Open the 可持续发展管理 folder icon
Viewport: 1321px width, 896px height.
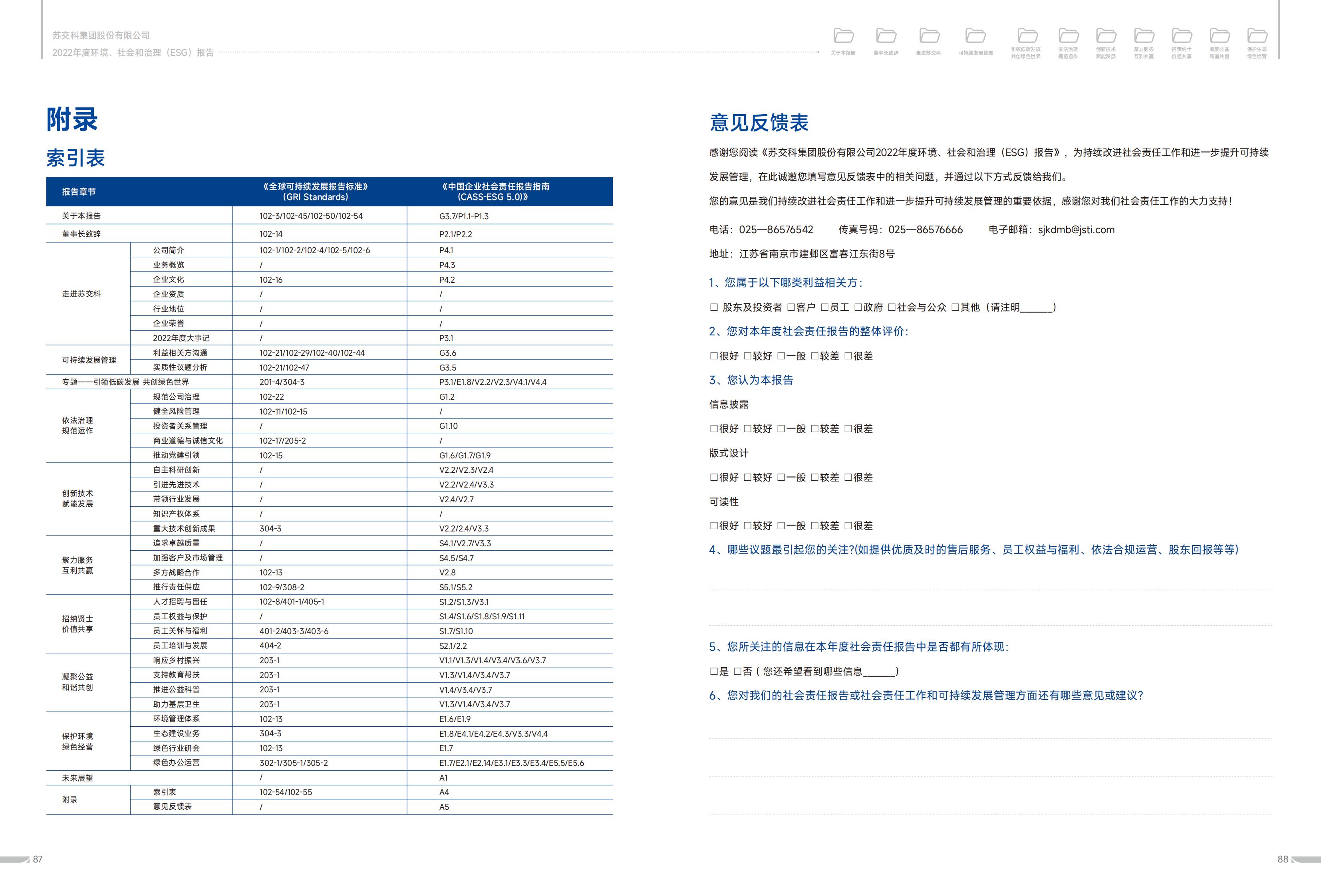(x=975, y=36)
